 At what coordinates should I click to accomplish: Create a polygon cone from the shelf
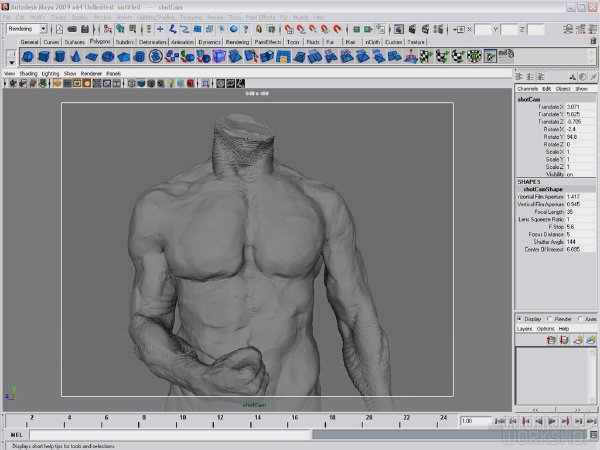pyautogui.click(x=76, y=57)
